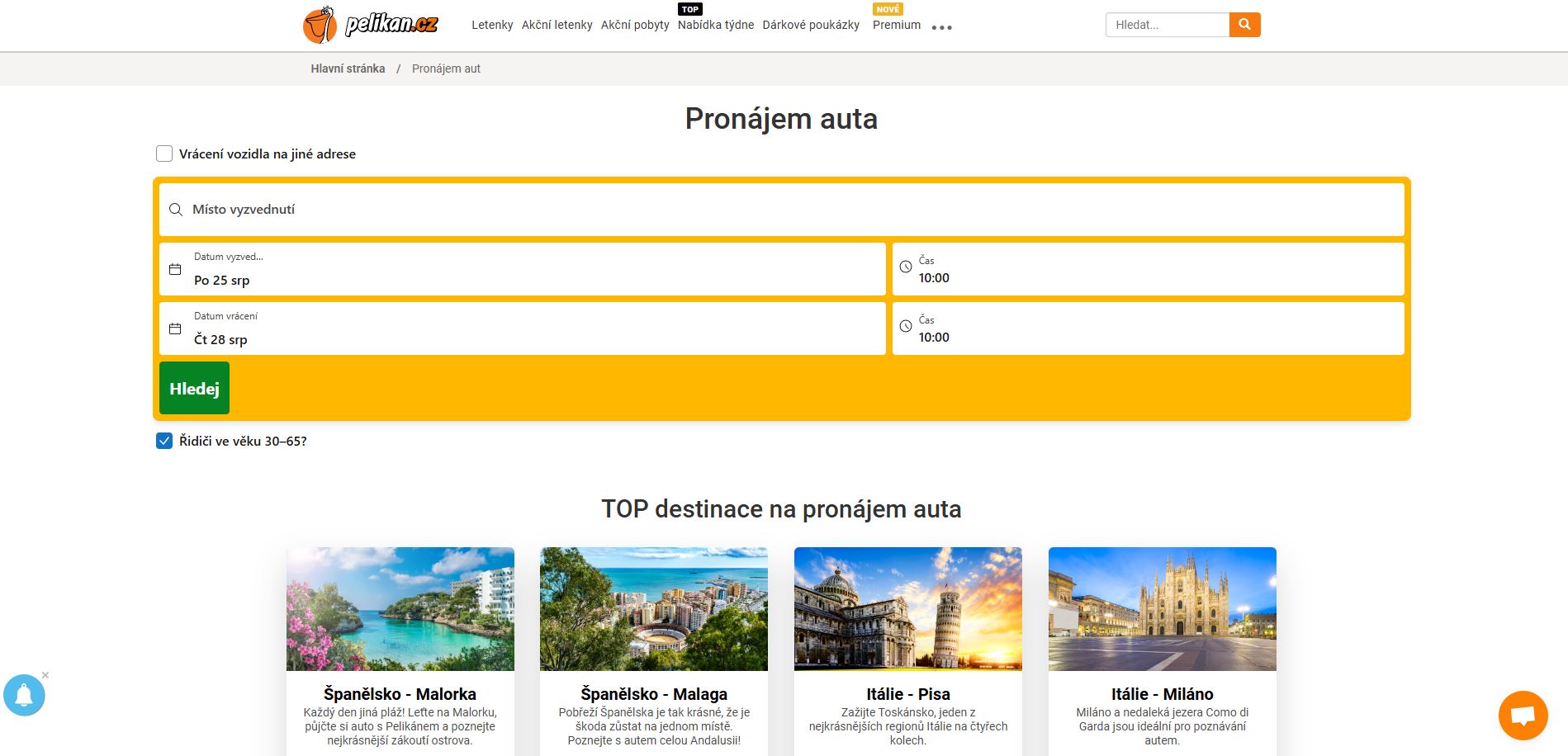Open Itálie - Pisa card title
1568x756 pixels.
click(x=908, y=694)
